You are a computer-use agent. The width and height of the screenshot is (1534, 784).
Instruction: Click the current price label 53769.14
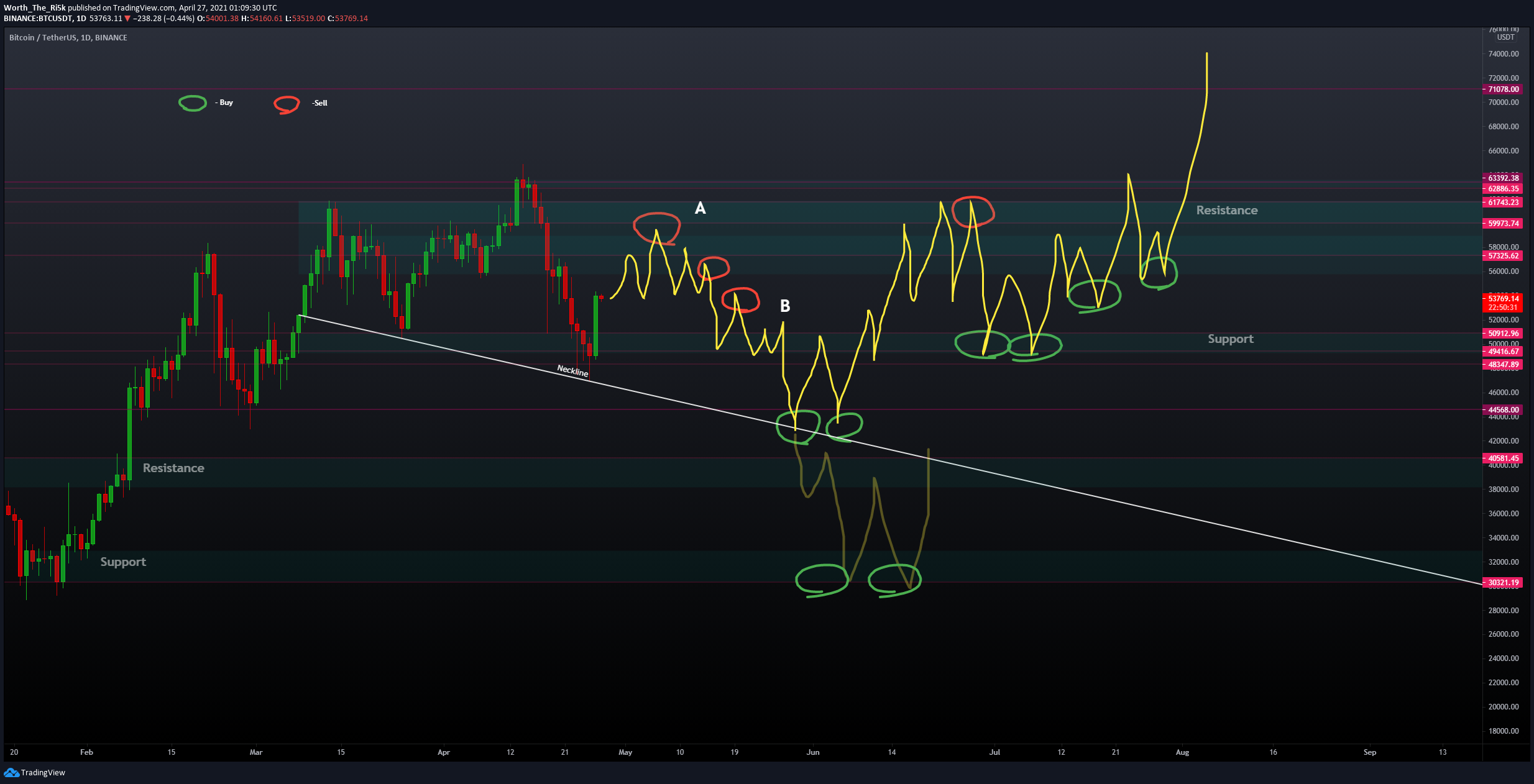1503,299
